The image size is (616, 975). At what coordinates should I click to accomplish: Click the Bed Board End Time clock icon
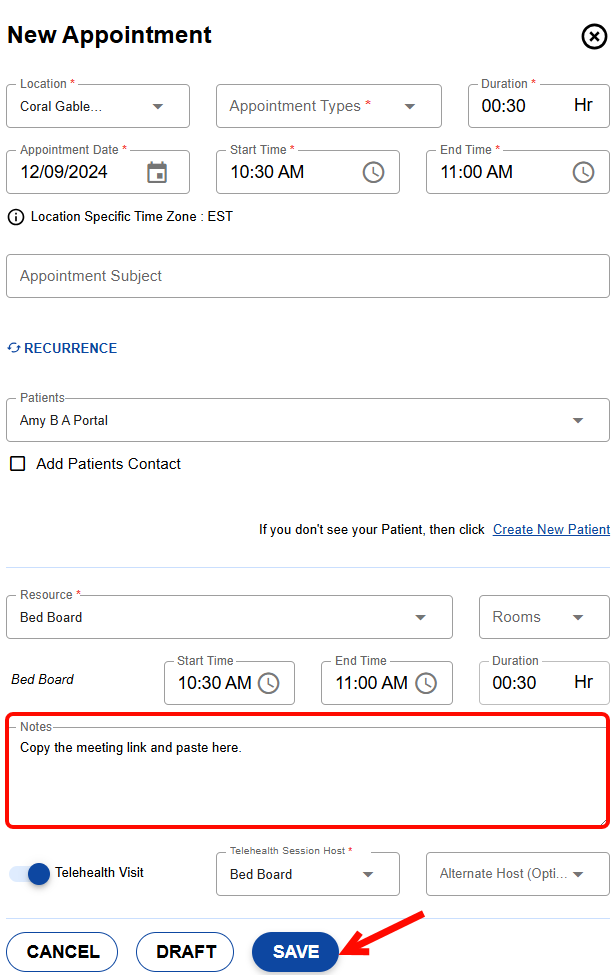tap(426, 683)
